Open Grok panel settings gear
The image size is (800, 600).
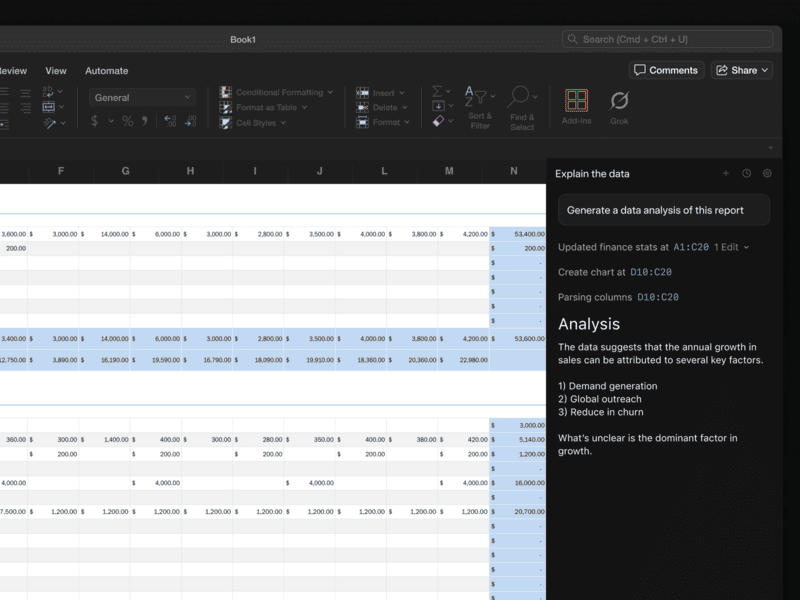click(x=767, y=173)
